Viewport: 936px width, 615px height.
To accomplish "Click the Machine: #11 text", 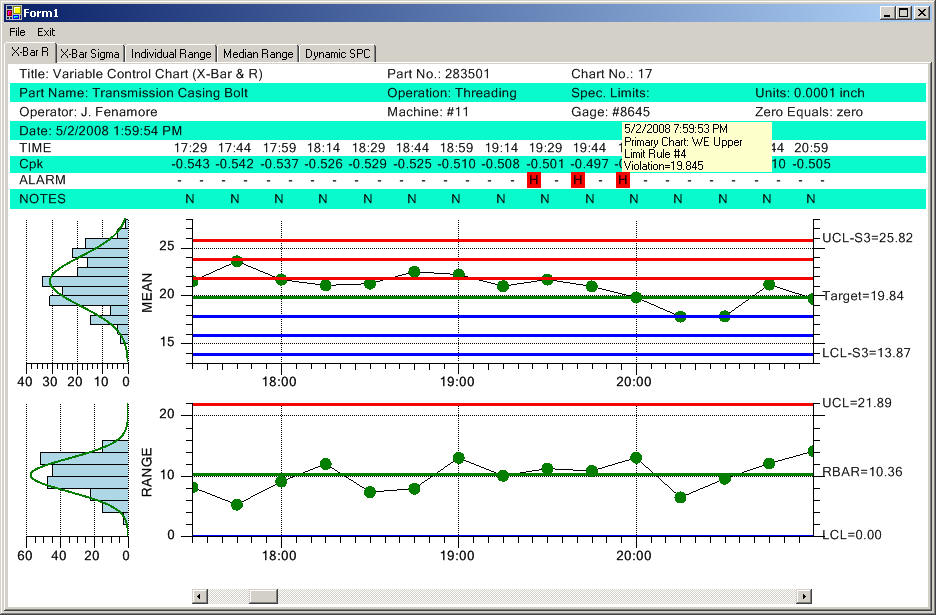I will coord(428,112).
